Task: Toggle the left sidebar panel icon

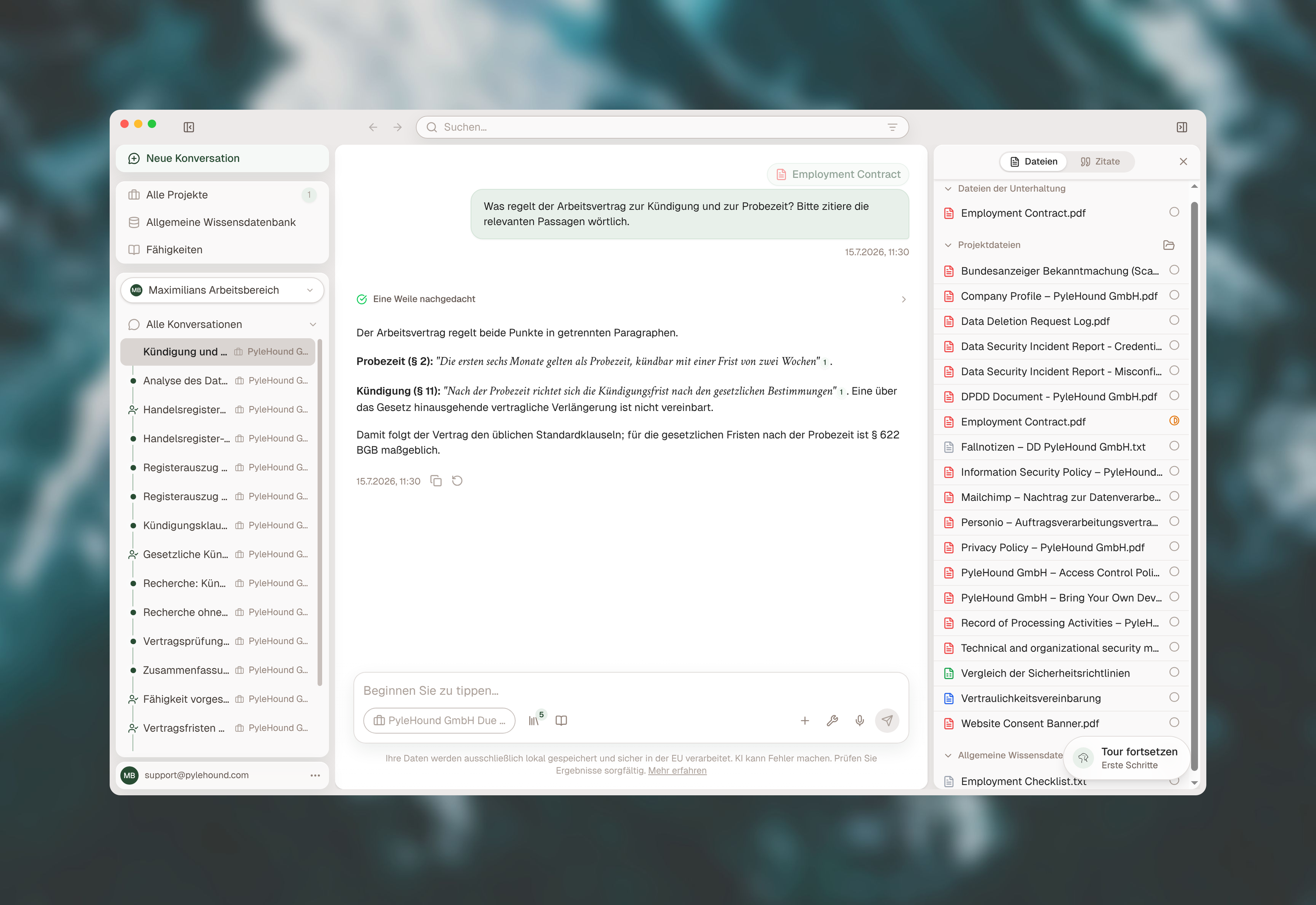Action: click(189, 127)
